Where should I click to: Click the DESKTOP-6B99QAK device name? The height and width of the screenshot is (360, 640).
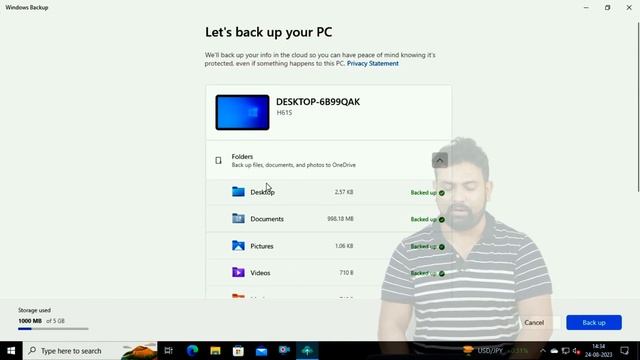(318, 102)
